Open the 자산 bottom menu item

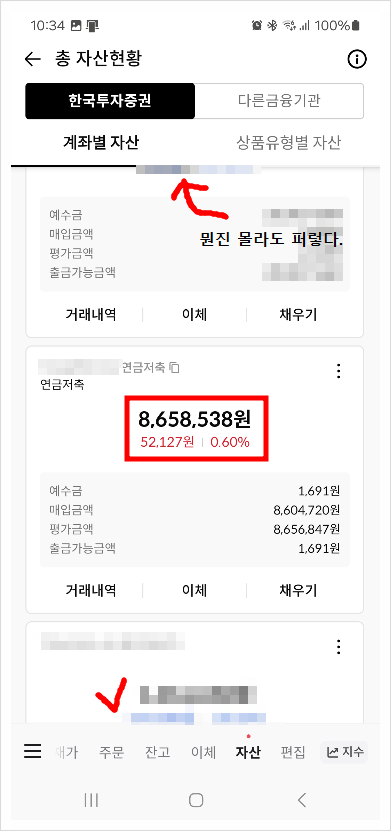pos(248,752)
